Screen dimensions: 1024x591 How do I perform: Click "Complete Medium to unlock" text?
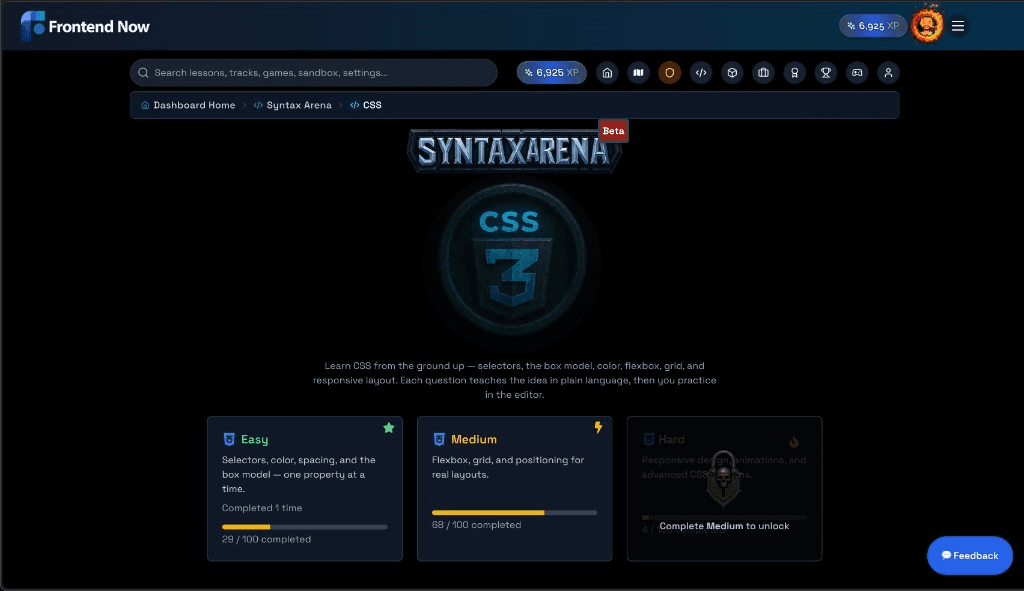(724, 526)
